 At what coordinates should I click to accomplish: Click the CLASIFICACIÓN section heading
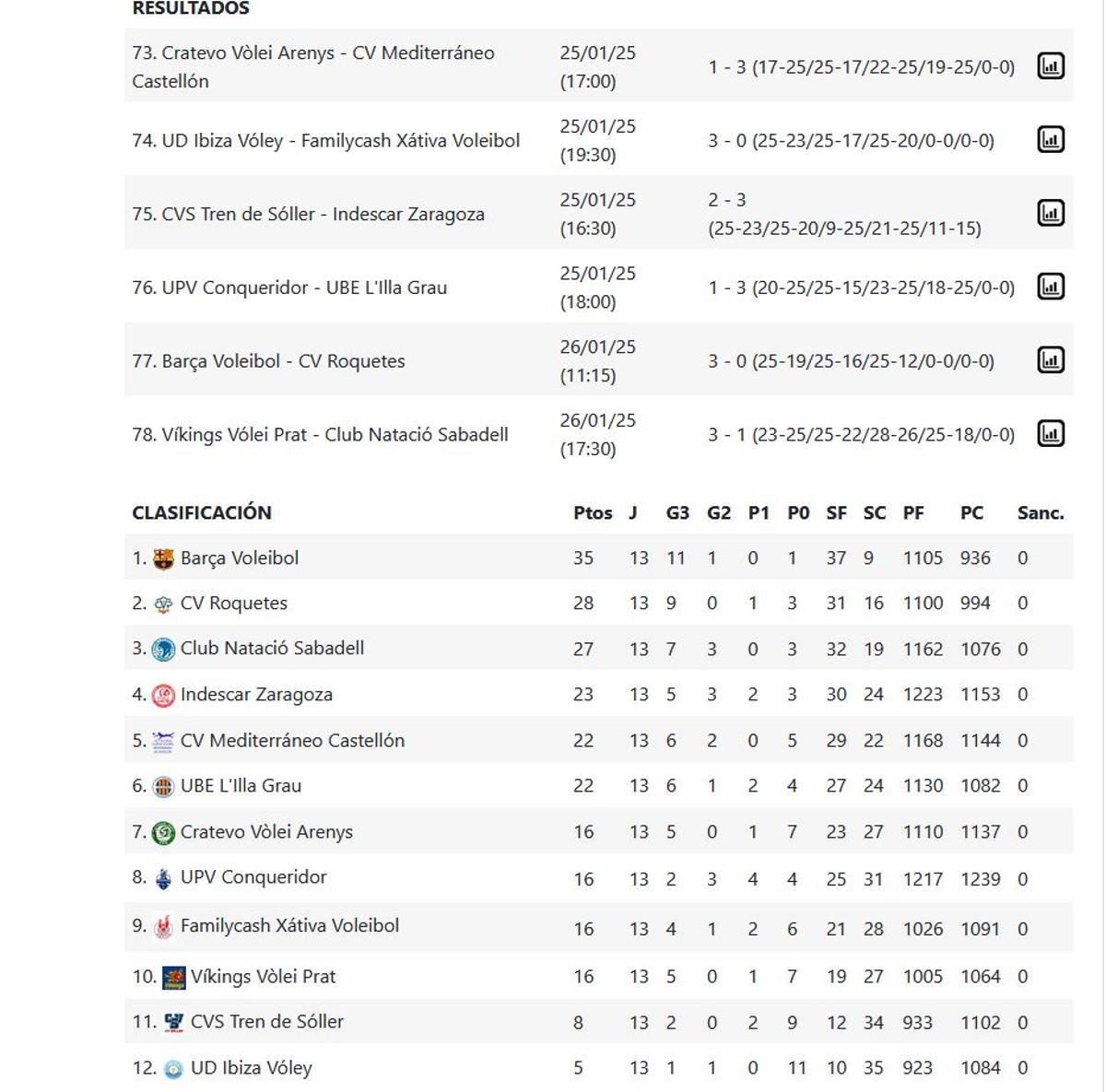[205, 513]
